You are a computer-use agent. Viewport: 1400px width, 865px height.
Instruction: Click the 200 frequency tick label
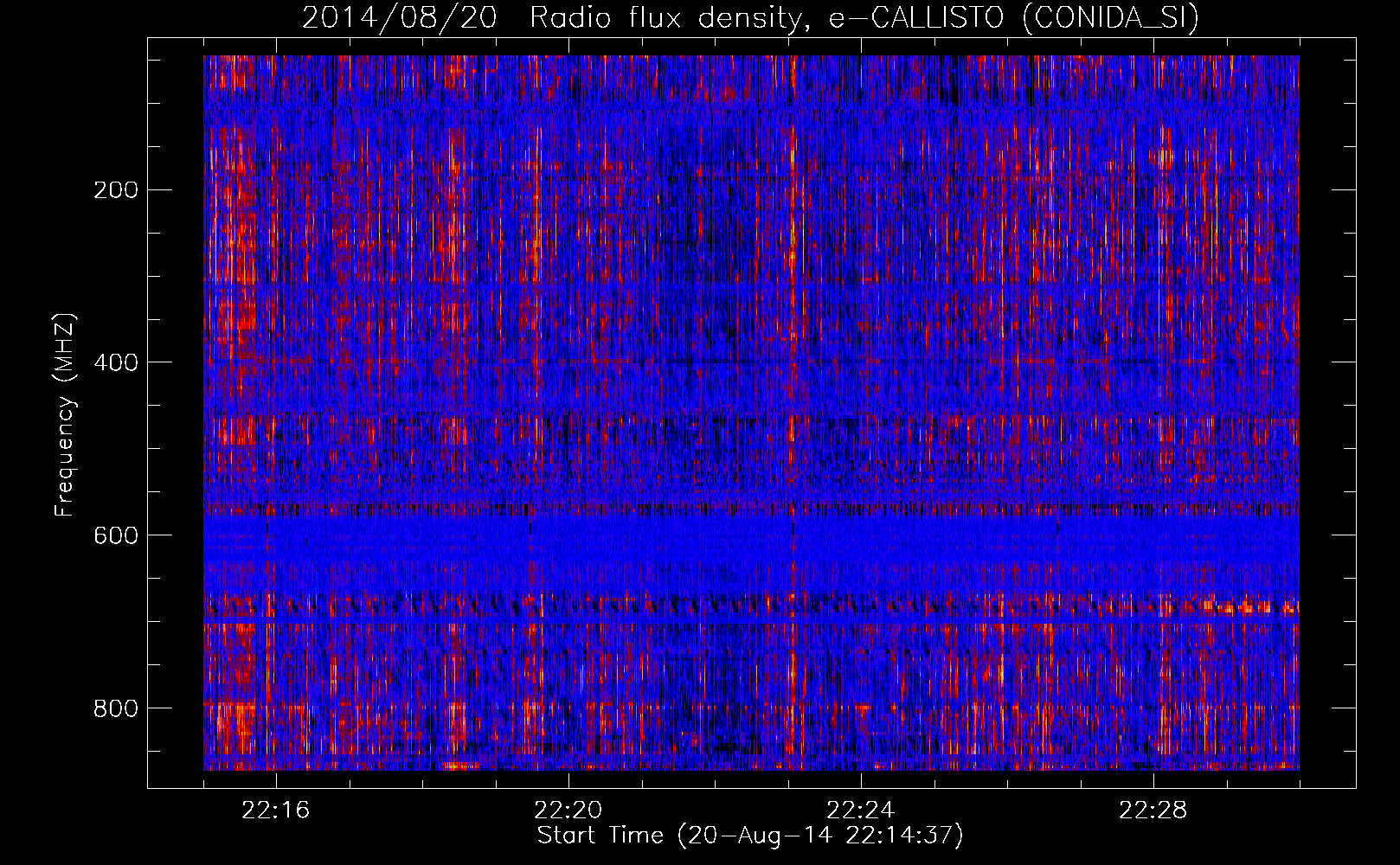coord(116,189)
